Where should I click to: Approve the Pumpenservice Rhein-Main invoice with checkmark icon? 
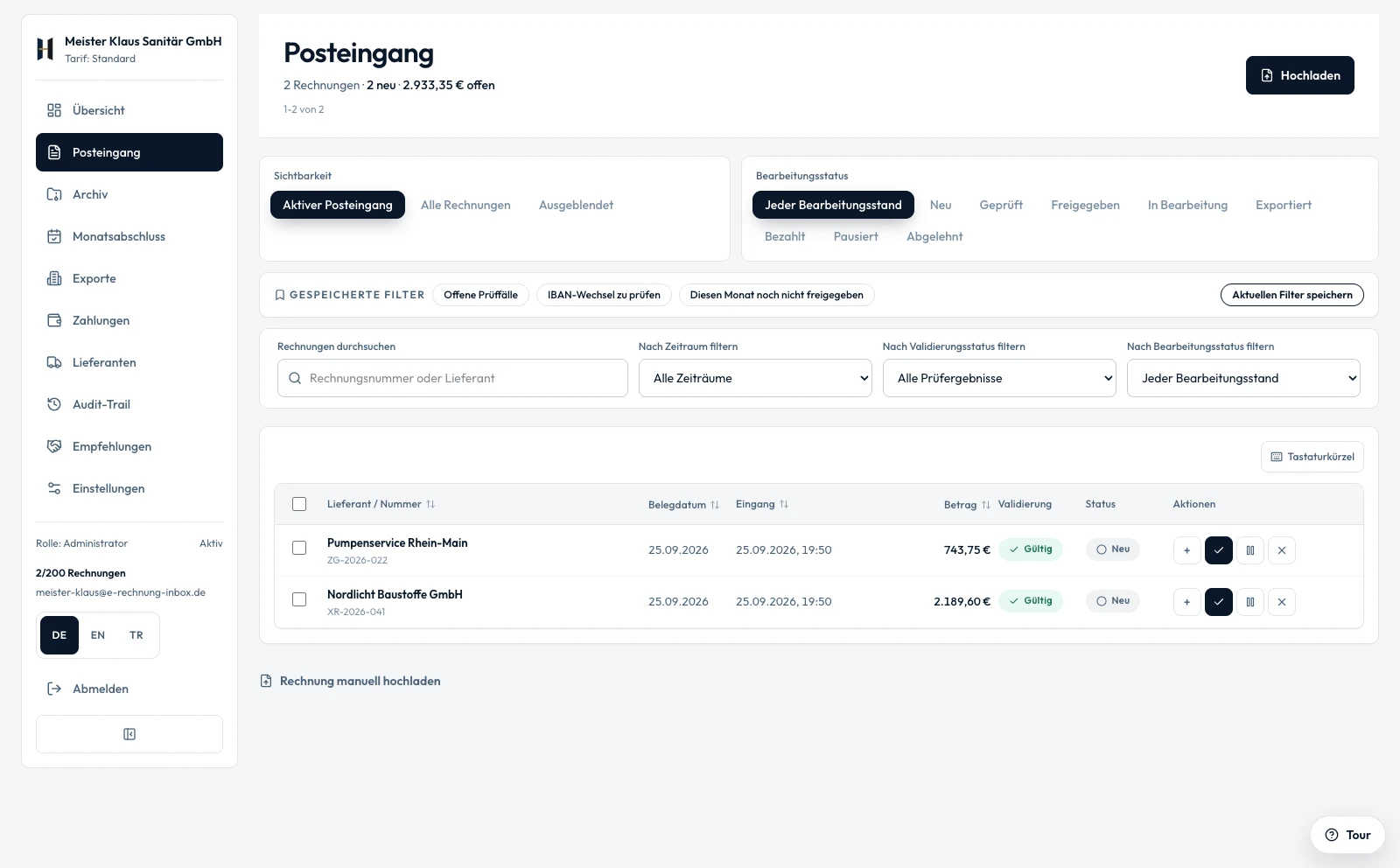coord(1219,550)
